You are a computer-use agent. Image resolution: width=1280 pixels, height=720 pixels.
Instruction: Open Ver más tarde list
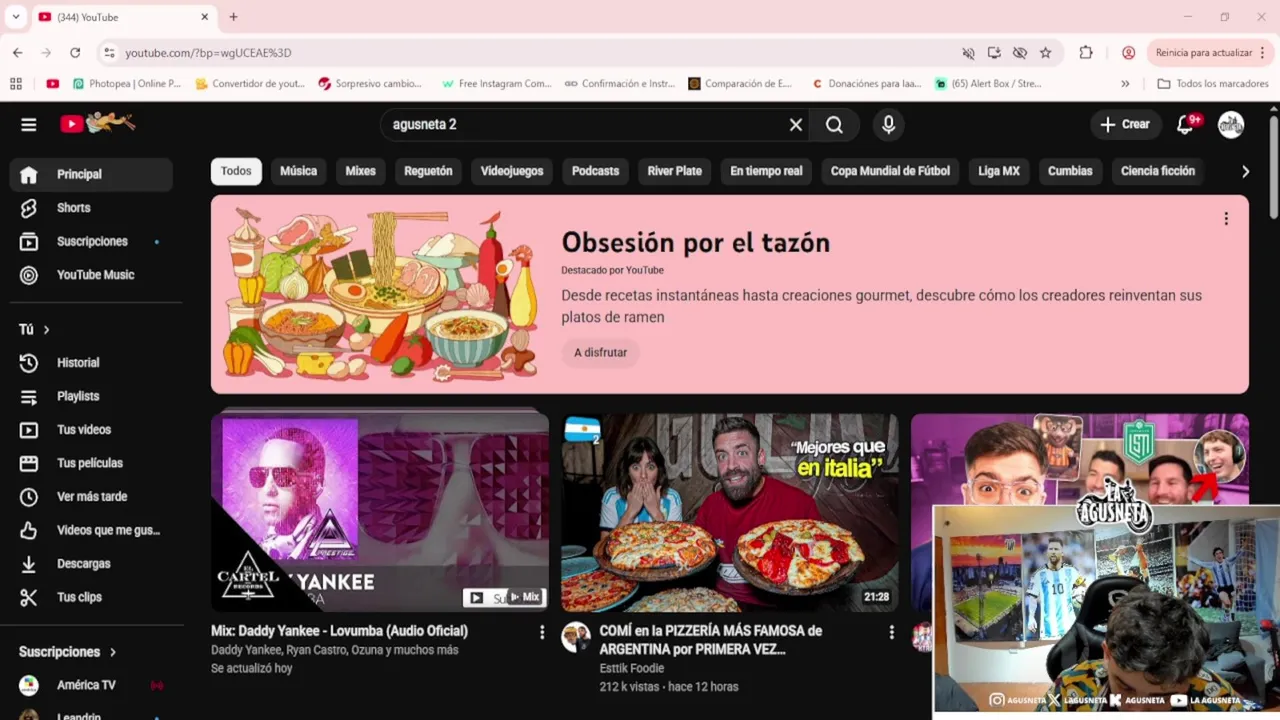tap(91, 497)
